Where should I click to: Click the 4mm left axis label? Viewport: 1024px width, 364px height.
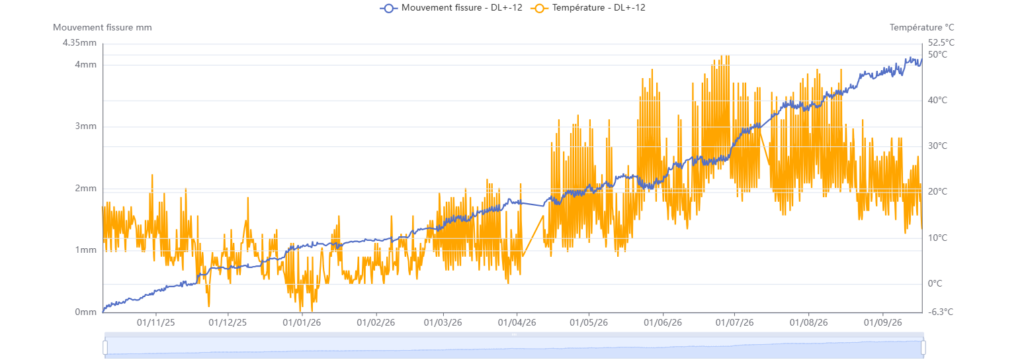(86, 65)
